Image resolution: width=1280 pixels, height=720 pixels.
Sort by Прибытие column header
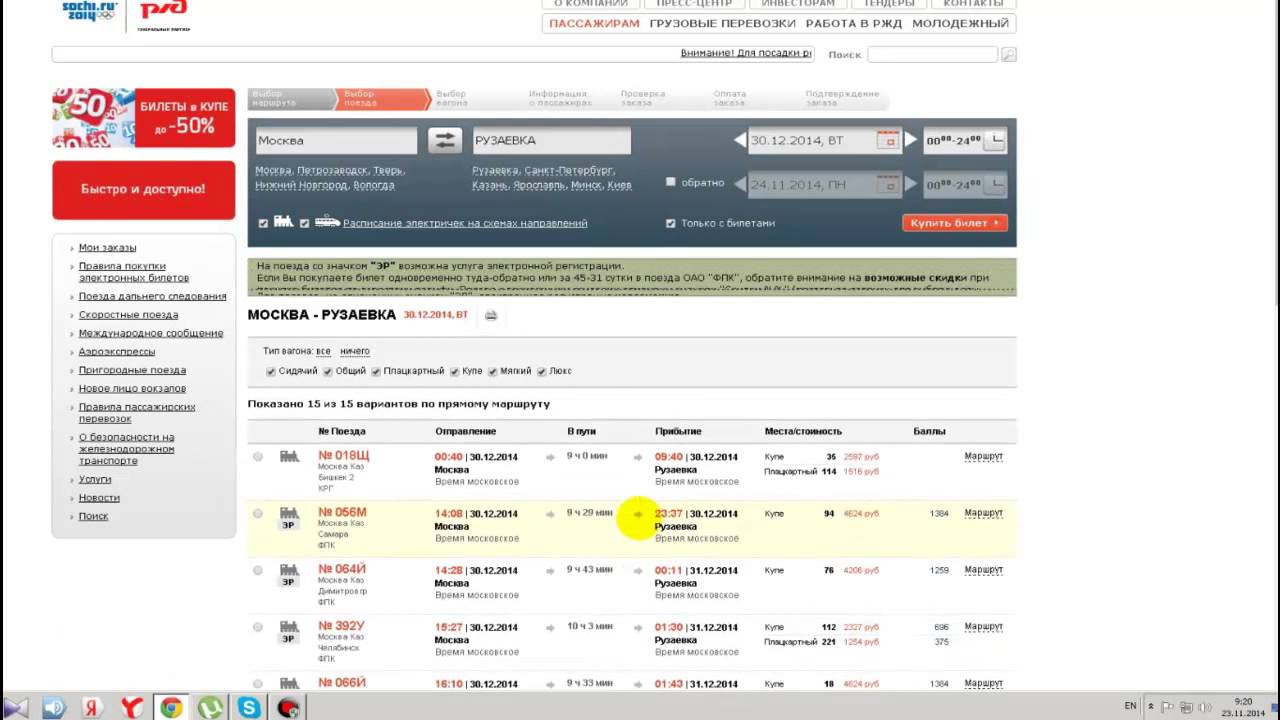[678, 431]
